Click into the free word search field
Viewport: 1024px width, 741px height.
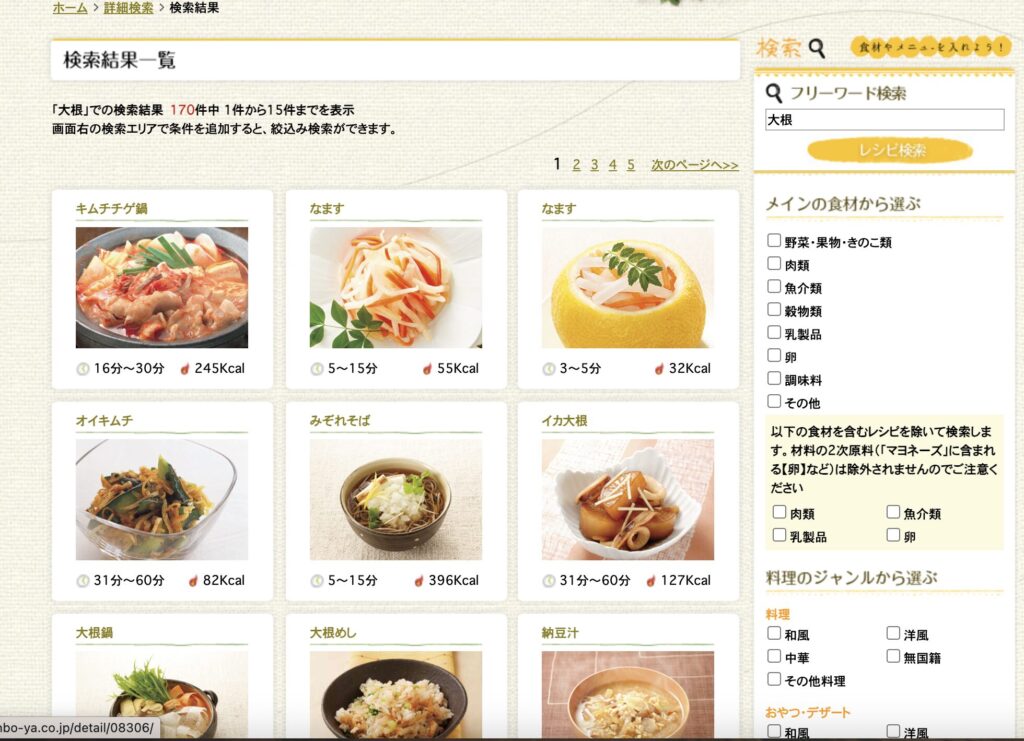[x=884, y=119]
